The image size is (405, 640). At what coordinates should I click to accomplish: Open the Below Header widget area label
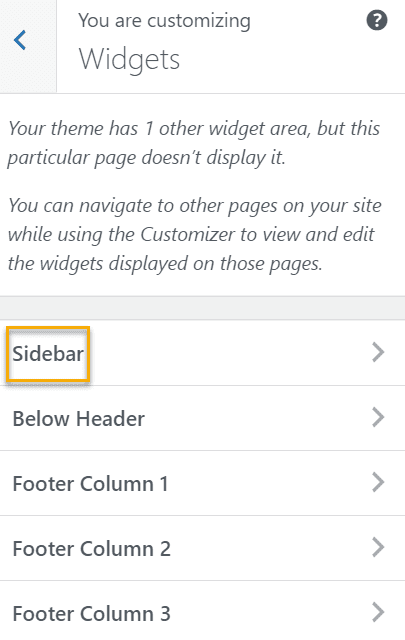(x=79, y=419)
